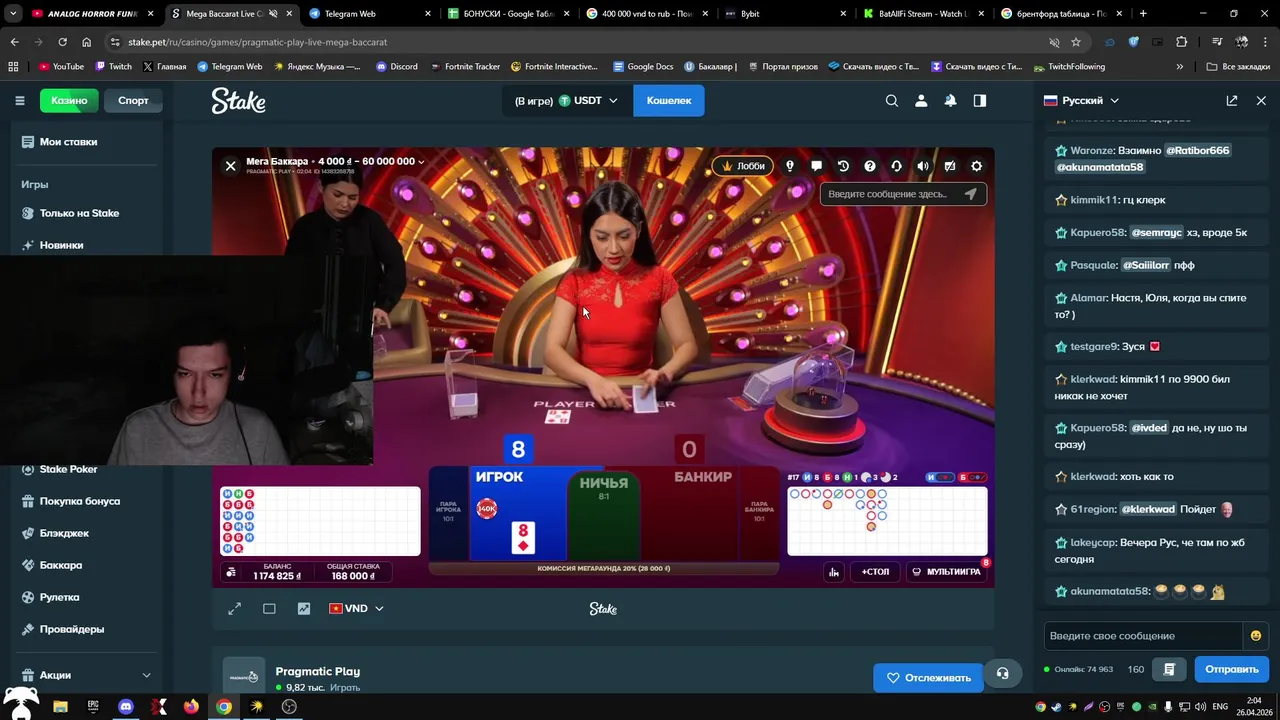Expand the table limits dropdown
Screen dimensions: 1280x720
pyautogui.click(x=421, y=162)
